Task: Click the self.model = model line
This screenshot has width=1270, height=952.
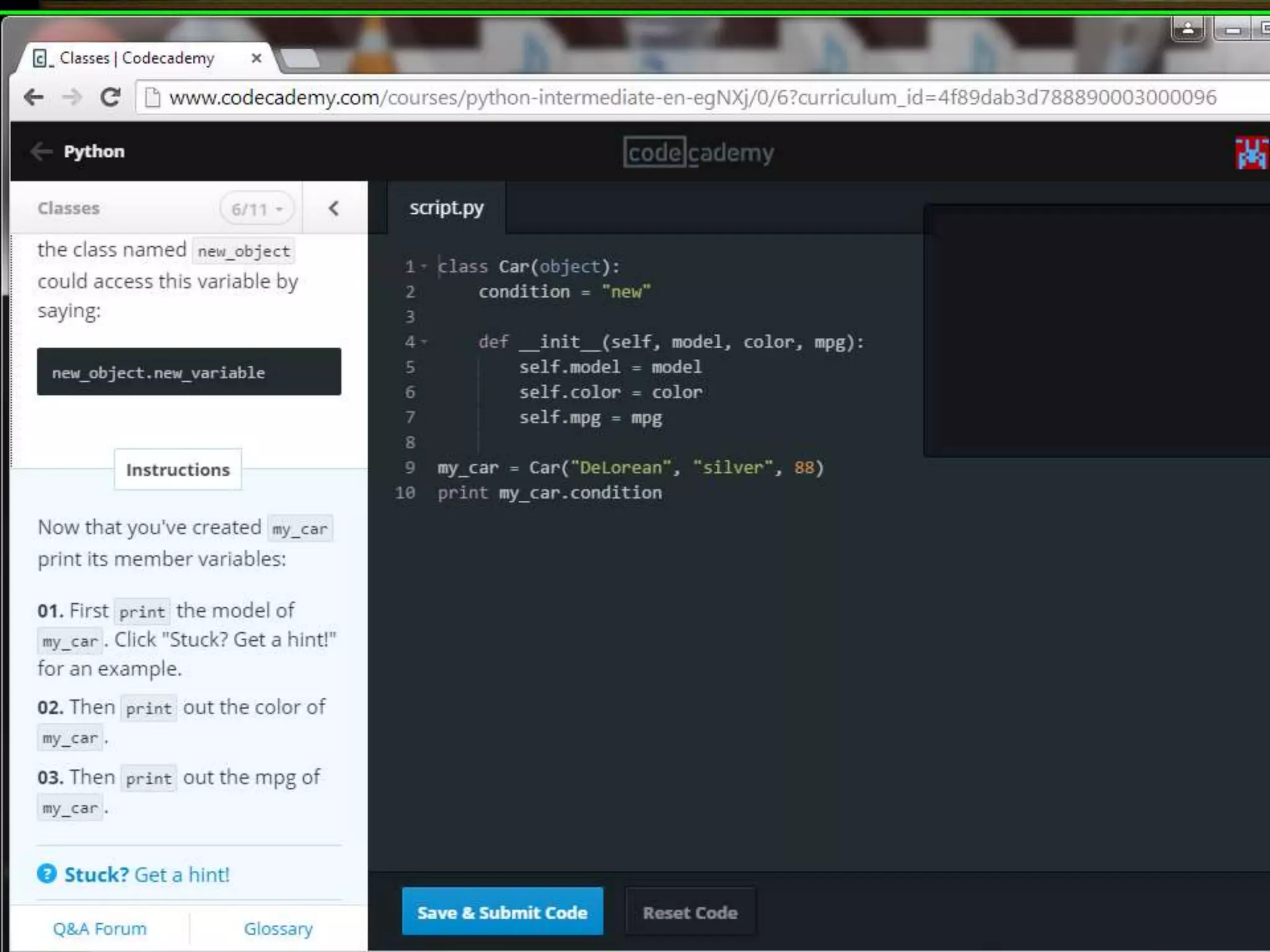Action: [610, 368]
